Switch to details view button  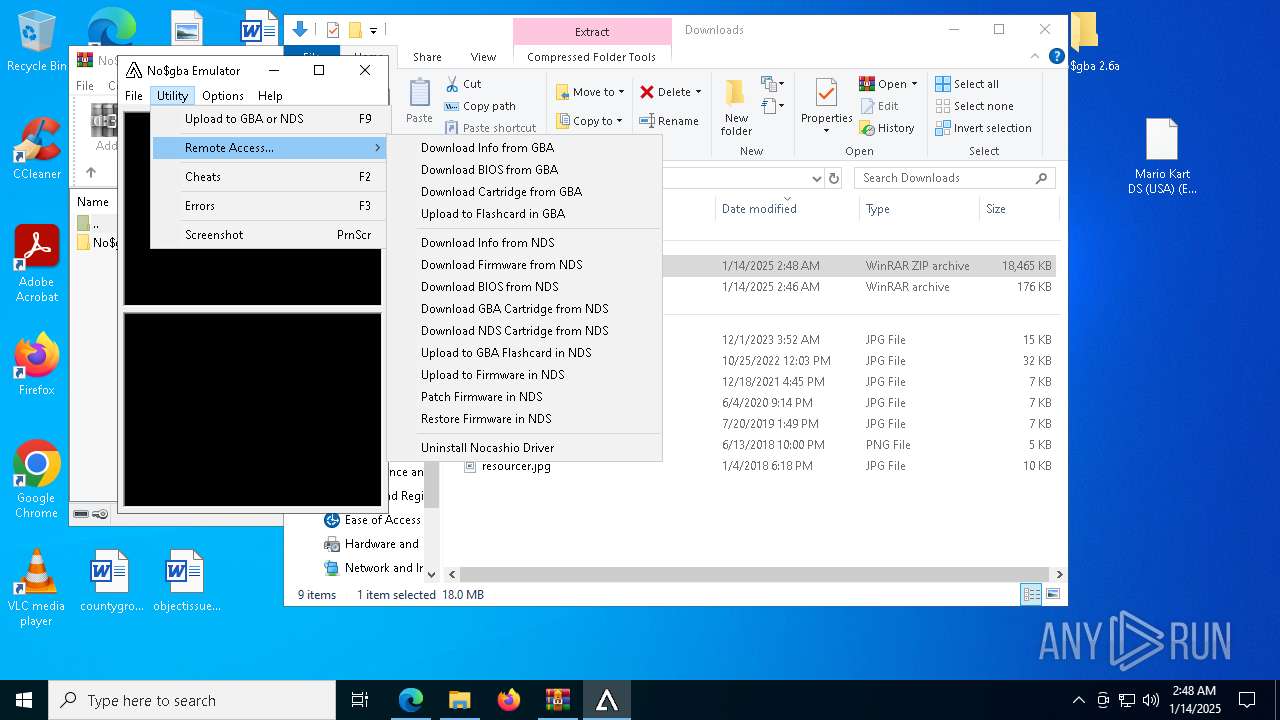tap(1031, 594)
